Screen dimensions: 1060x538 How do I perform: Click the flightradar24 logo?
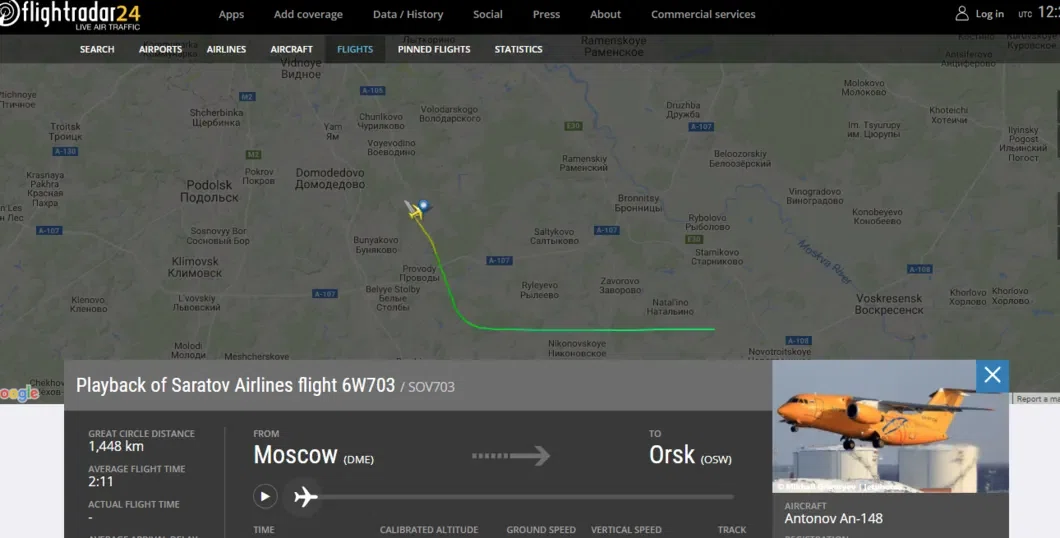tap(70, 16)
